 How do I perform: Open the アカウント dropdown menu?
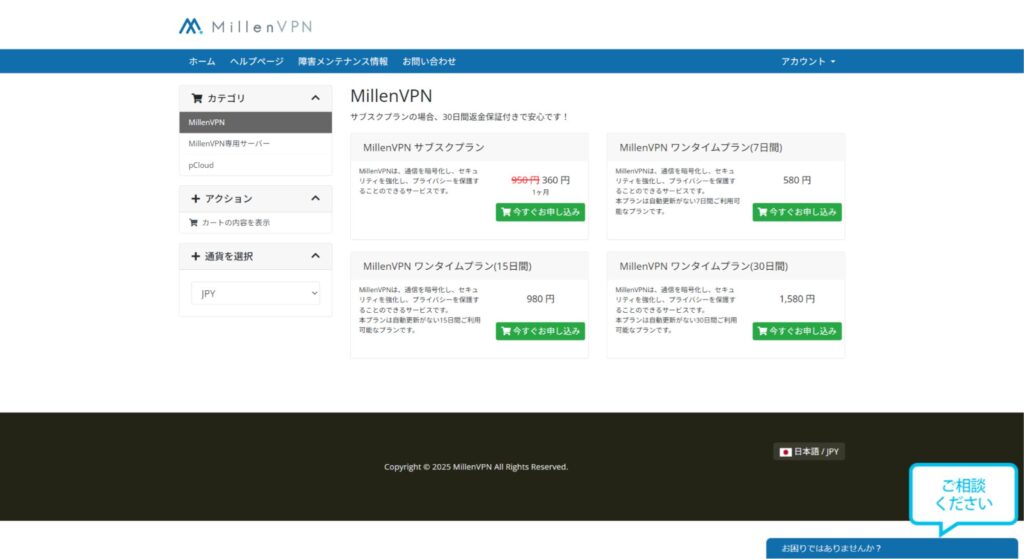(x=808, y=61)
